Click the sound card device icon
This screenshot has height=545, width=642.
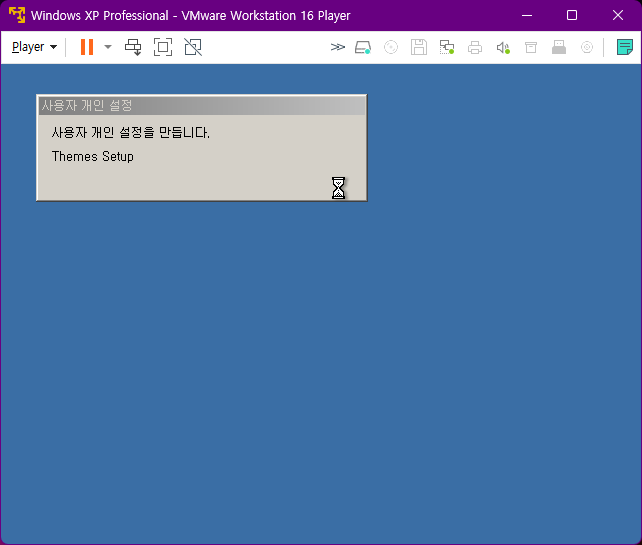(x=503, y=47)
